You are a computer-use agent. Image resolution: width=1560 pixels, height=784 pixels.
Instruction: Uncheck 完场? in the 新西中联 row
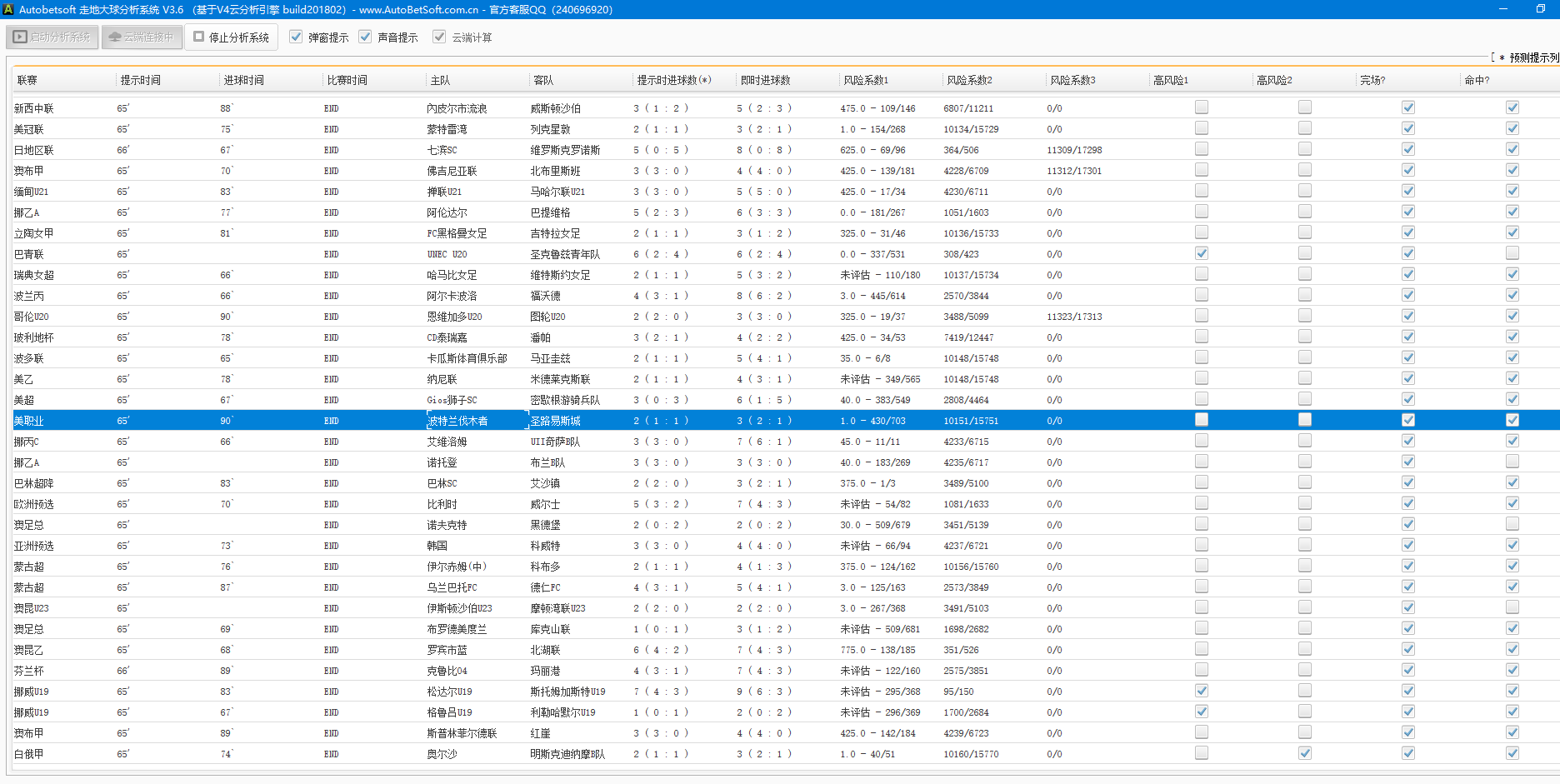point(1407,107)
